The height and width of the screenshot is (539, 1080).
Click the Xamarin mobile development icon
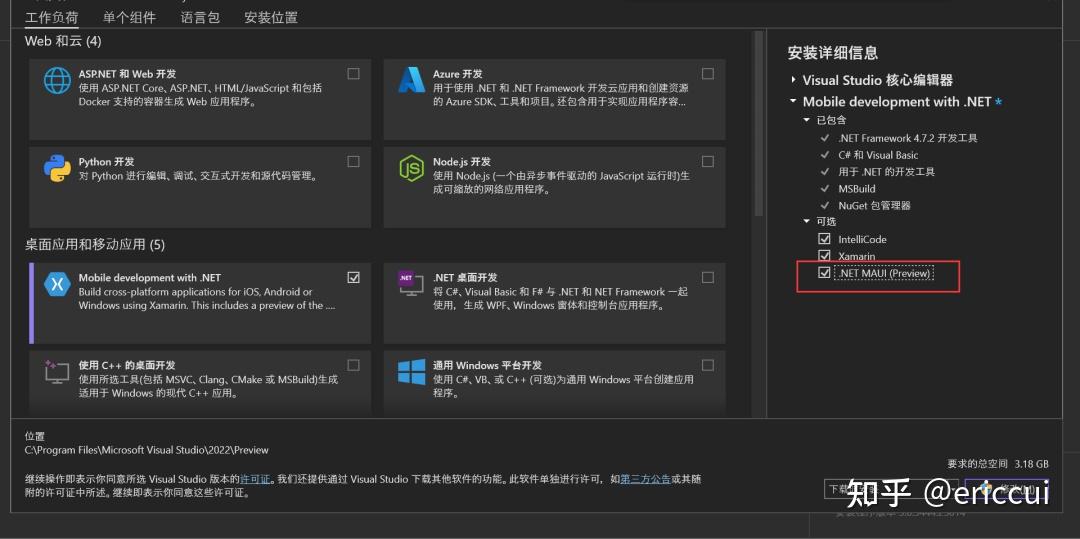(x=57, y=284)
